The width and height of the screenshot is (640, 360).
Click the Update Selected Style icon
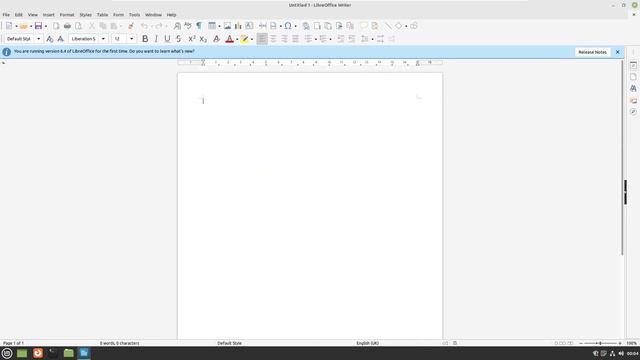[50, 39]
